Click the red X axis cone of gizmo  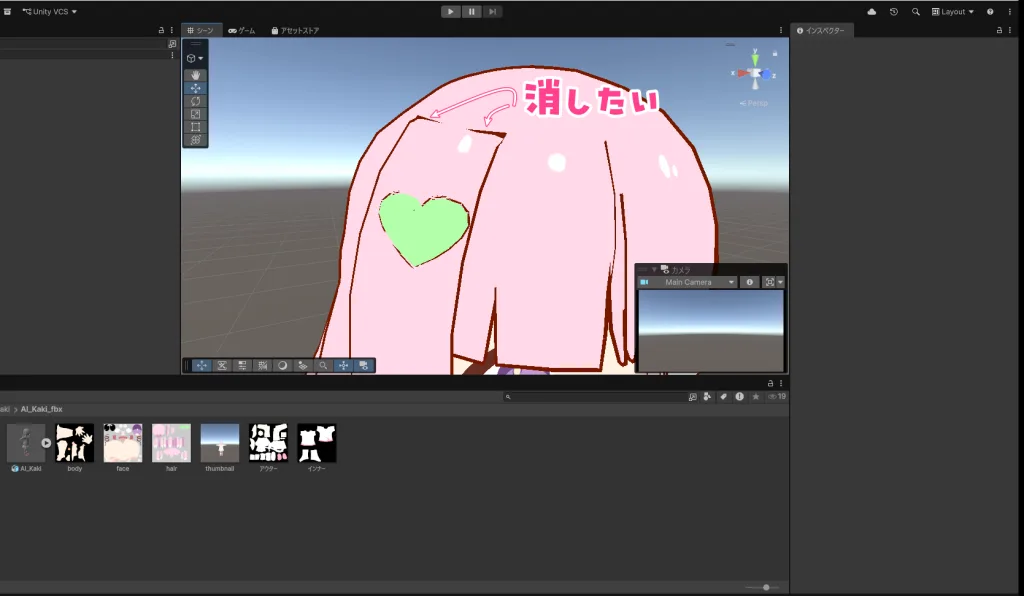742,73
